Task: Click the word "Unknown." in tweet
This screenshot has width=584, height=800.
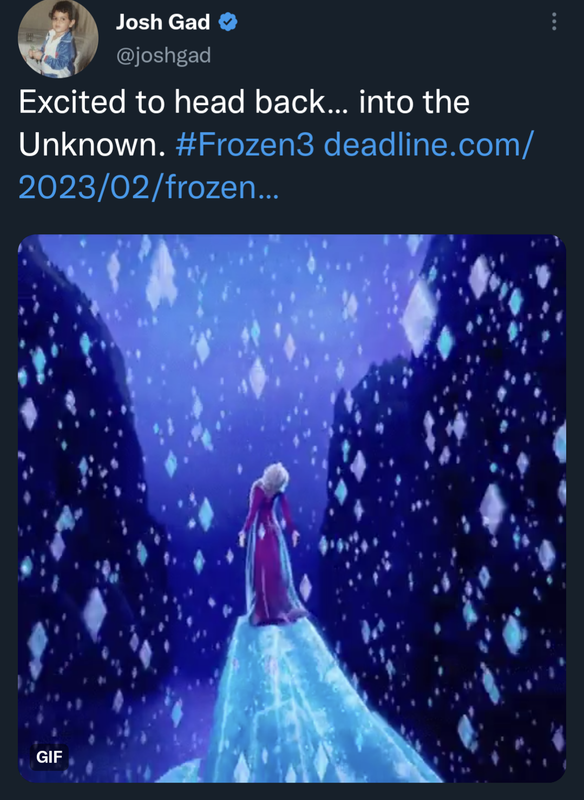Action: pyautogui.click(x=92, y=144)
